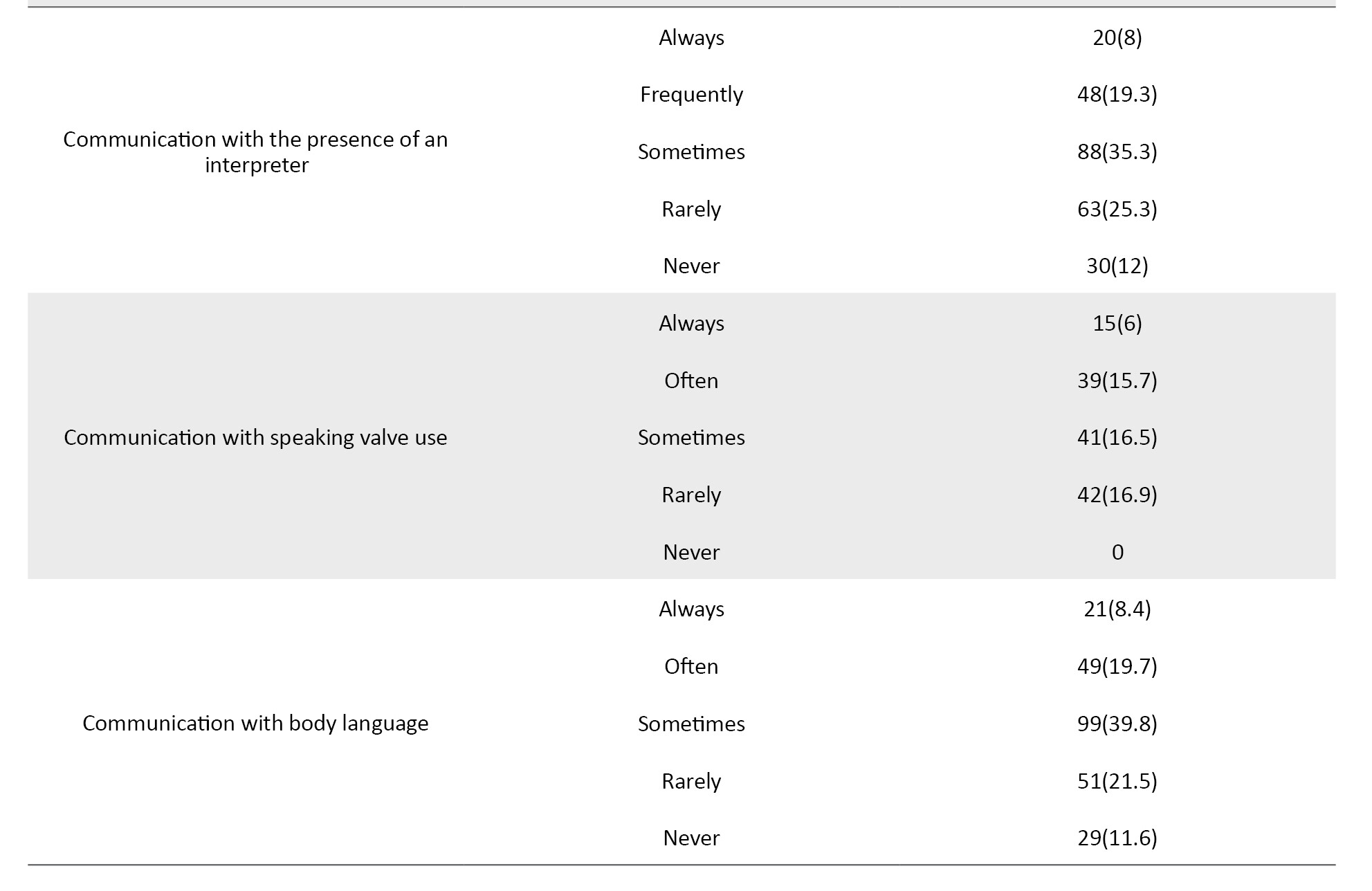
Task: Select the lone 0 value cell
Action: pos(1117,552)
